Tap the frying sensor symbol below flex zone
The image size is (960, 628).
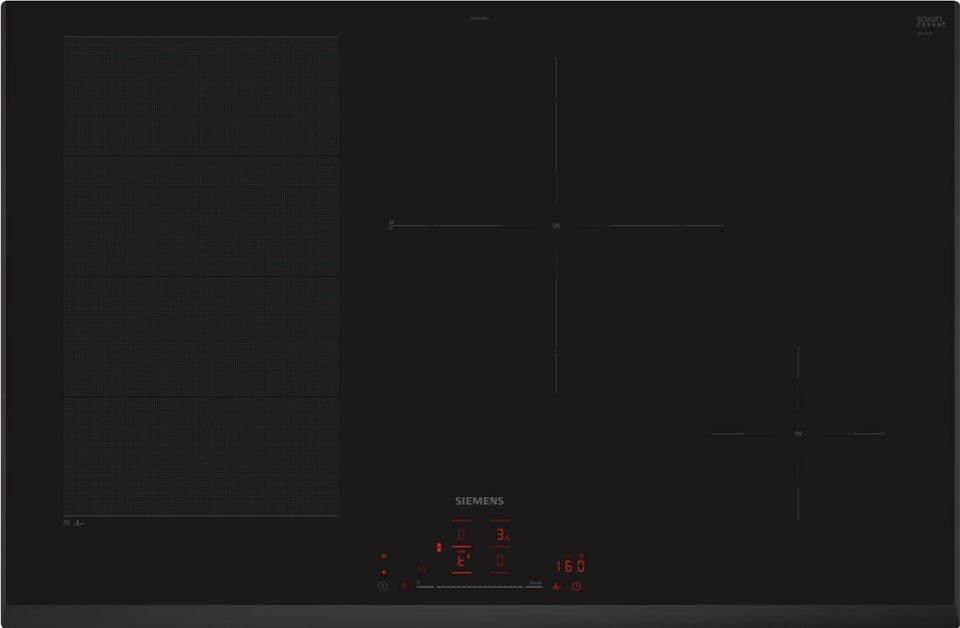(79, 523)
